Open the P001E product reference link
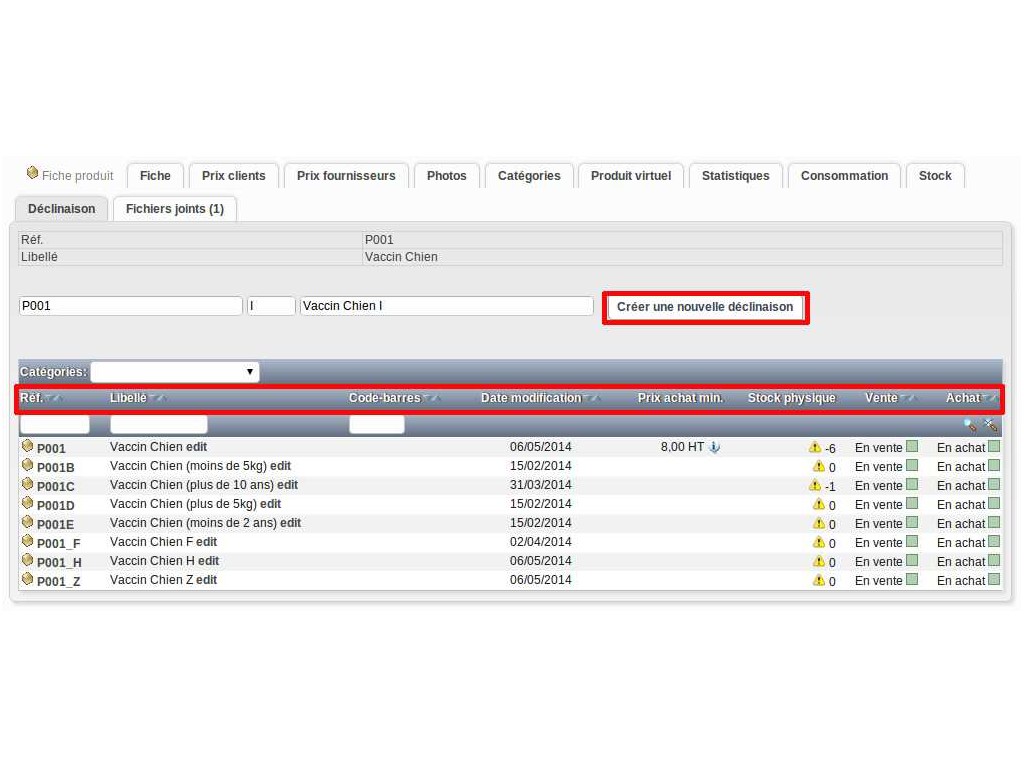The image size is (1024, 768). (x=55, y=524)
